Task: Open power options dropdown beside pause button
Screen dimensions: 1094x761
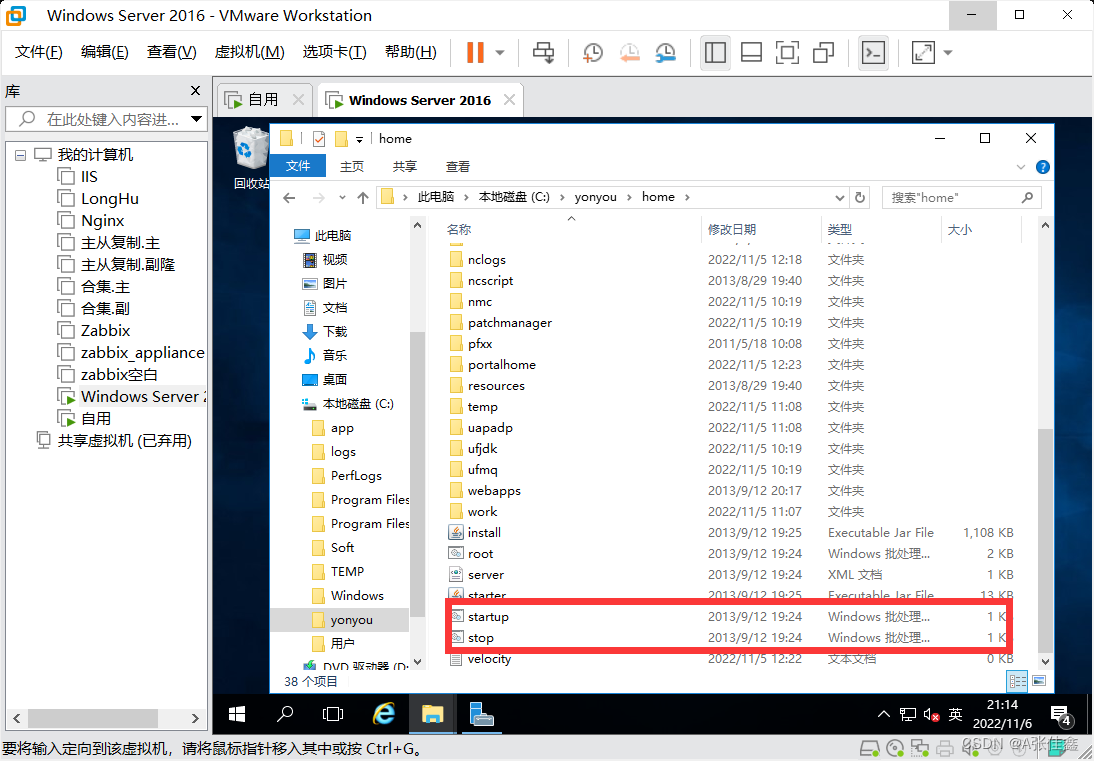Action: point(500,52)
